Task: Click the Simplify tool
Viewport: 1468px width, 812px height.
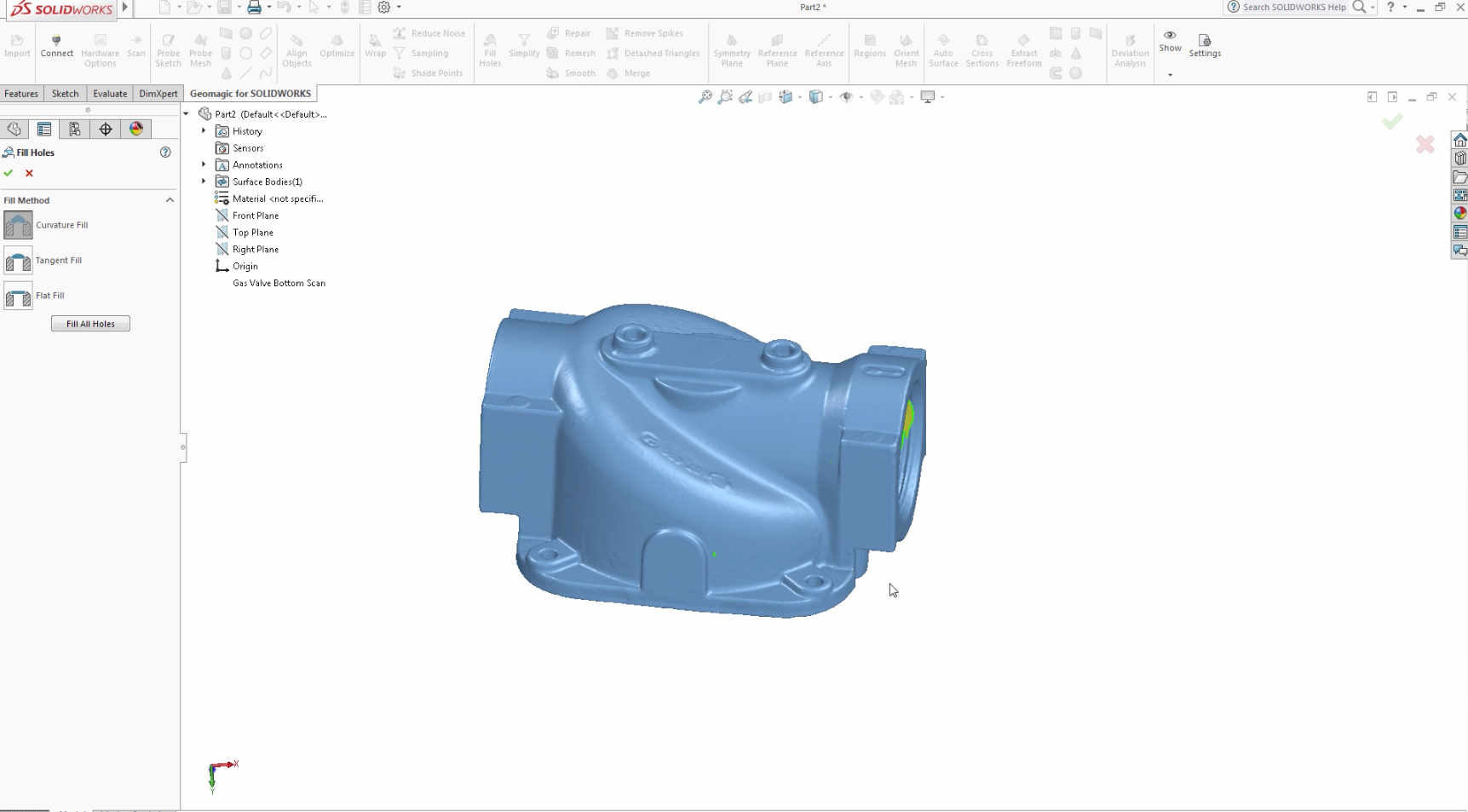Action: (524, 46)
